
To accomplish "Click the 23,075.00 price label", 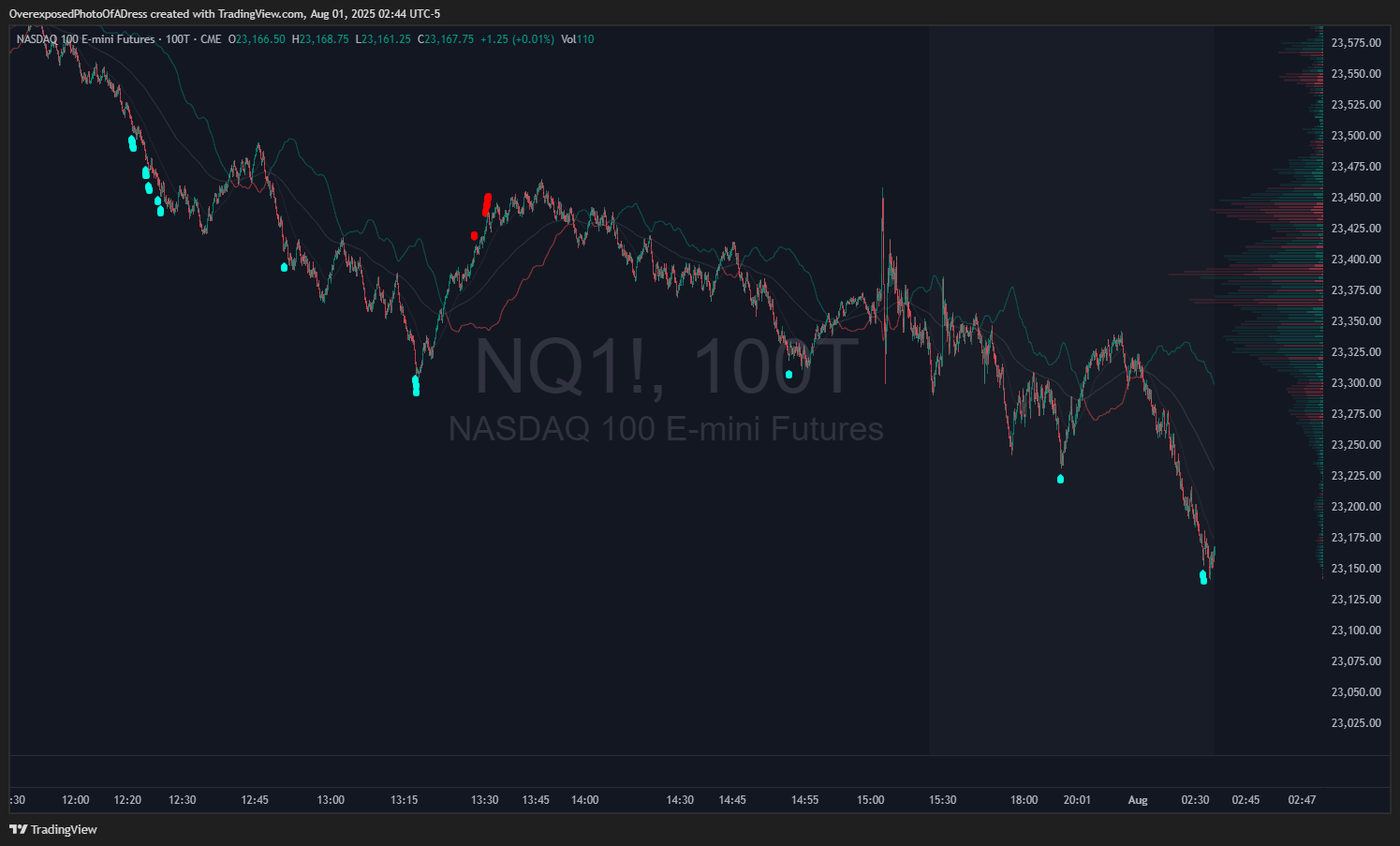I will tap(1356, 661).
